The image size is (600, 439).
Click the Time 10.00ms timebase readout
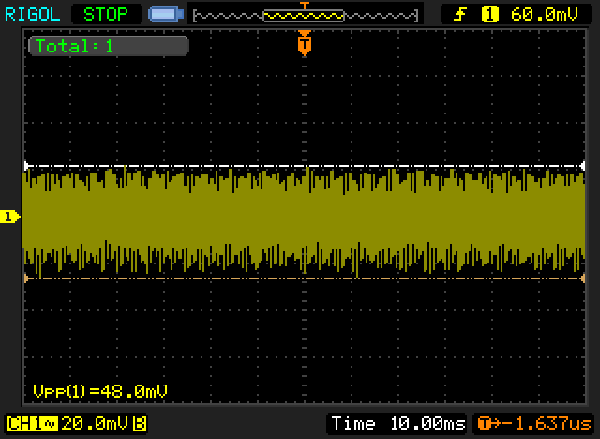click(398, 424)
